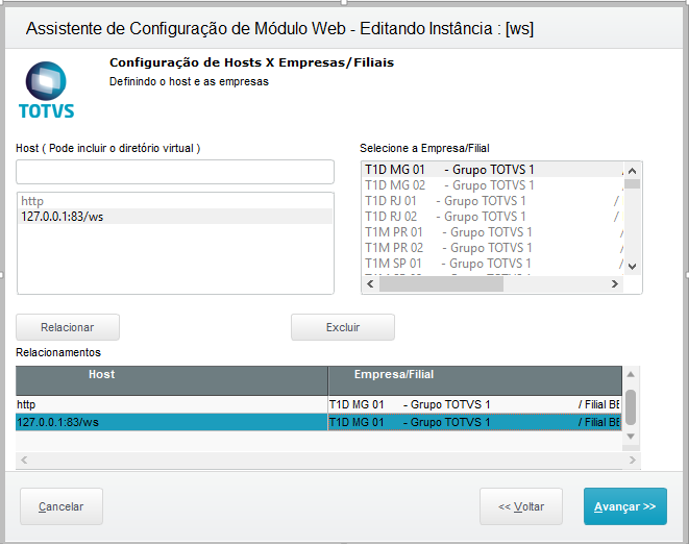This screenshot has height=544, width=689.
Task: Click Empresa/Filial cell of http row
Action: click(x=475, y=404)
